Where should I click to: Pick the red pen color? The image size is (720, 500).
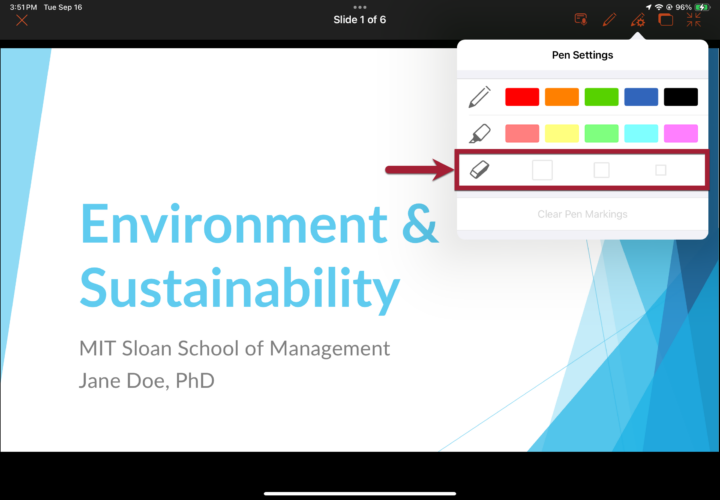[522, 97]
